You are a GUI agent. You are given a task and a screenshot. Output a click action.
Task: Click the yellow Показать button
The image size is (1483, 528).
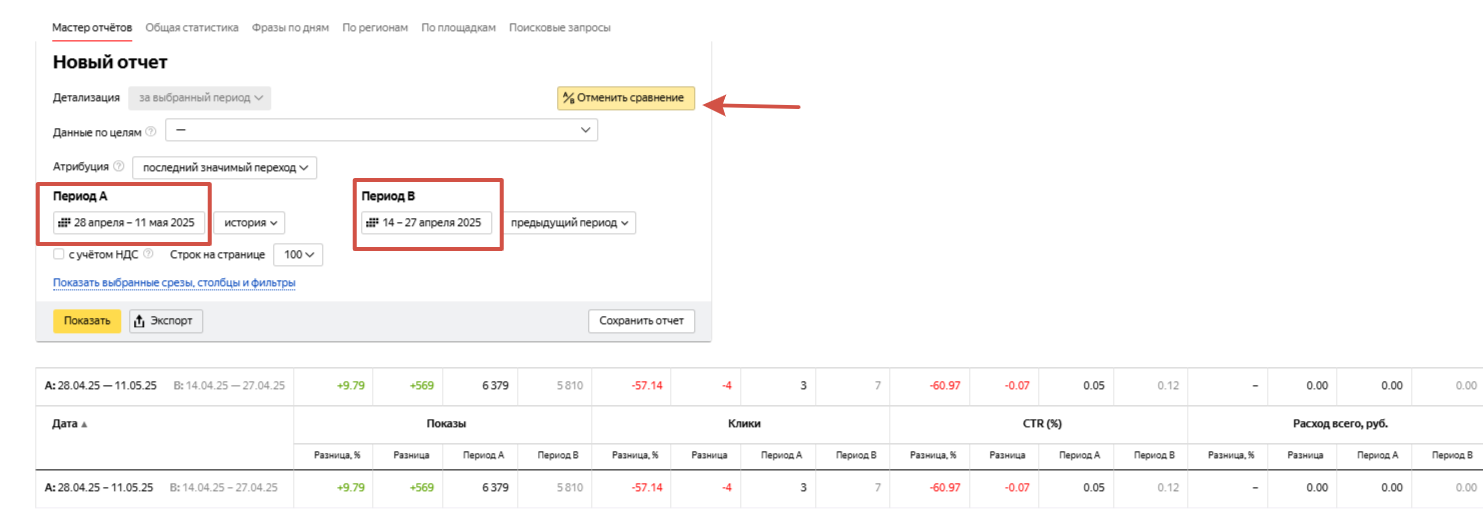click(x=87, y=321)
